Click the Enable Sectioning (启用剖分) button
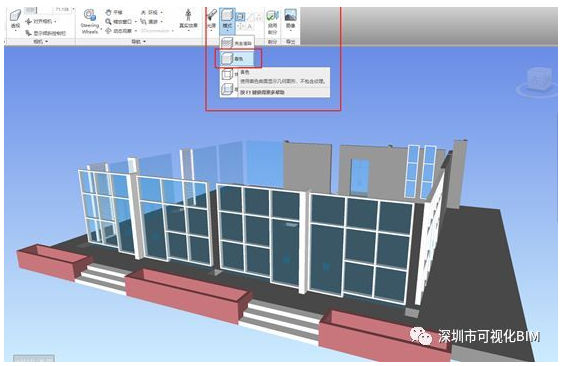This screenshot has width=563, height=366. [273, 22]
